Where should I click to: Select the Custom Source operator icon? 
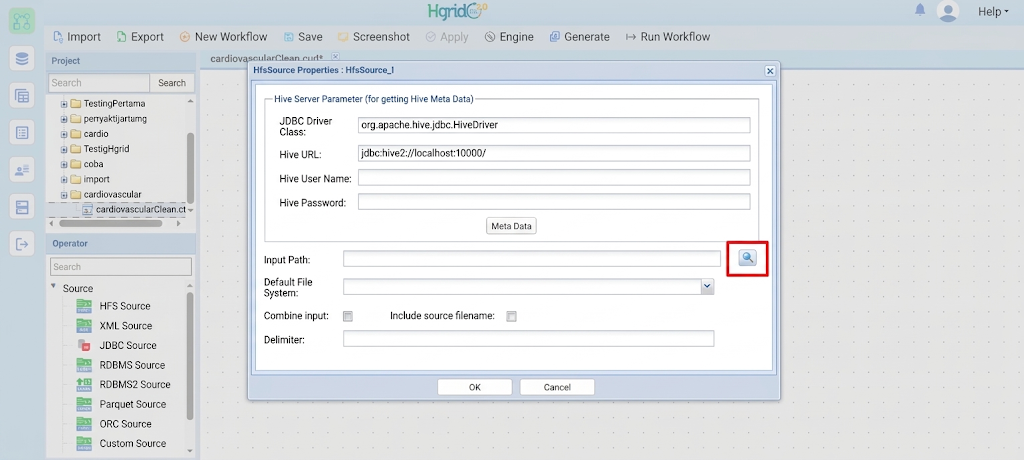(84, 443)
